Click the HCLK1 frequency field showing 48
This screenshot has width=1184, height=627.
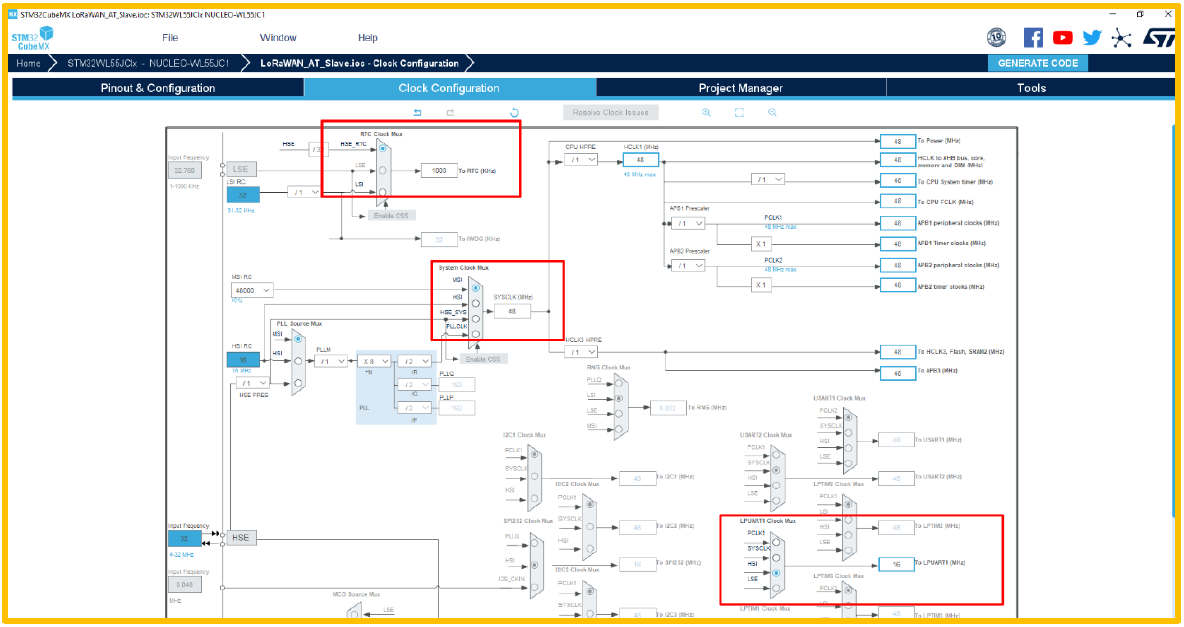(640, 160)
